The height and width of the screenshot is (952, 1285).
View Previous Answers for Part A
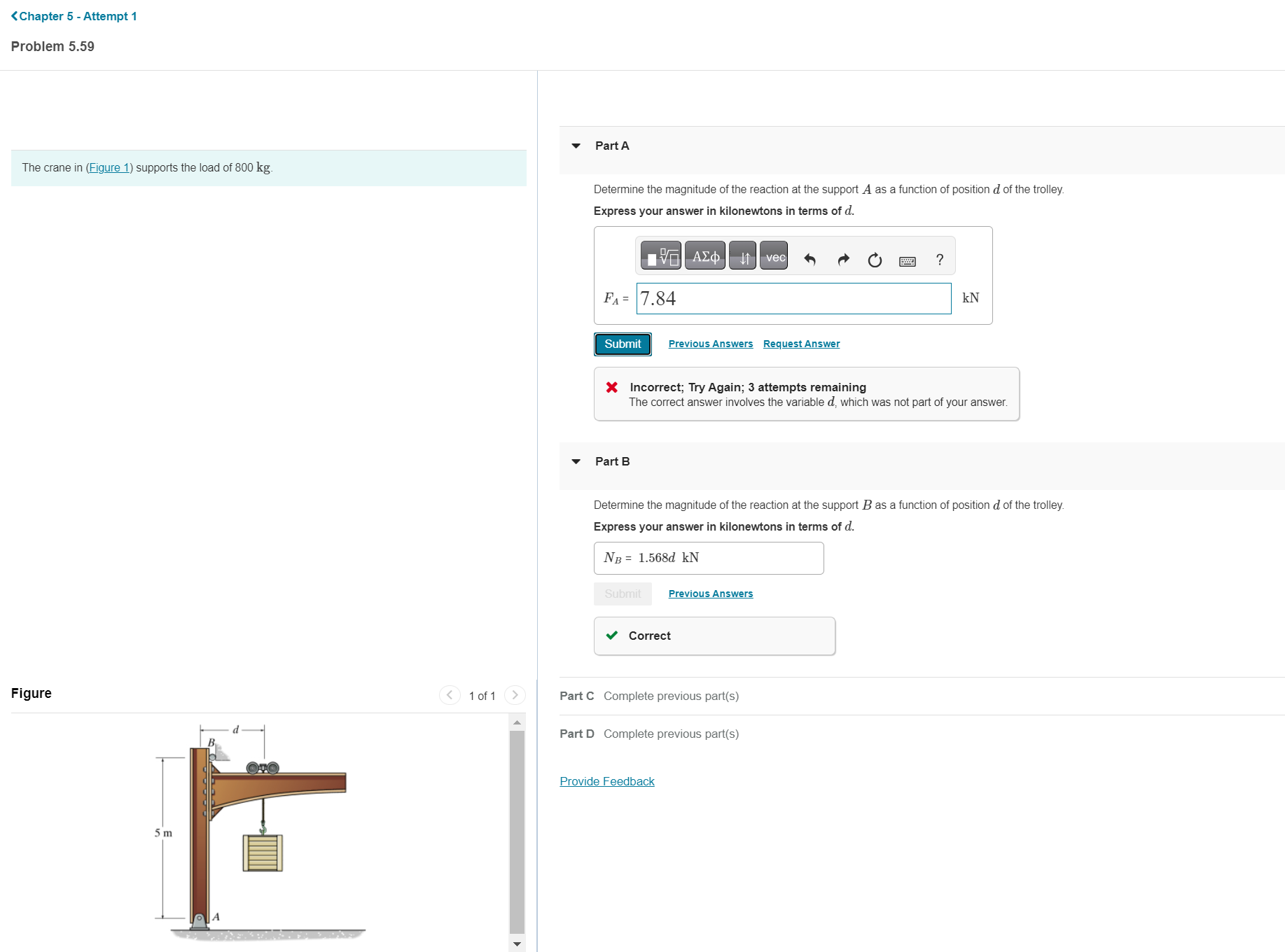point(711,344)
